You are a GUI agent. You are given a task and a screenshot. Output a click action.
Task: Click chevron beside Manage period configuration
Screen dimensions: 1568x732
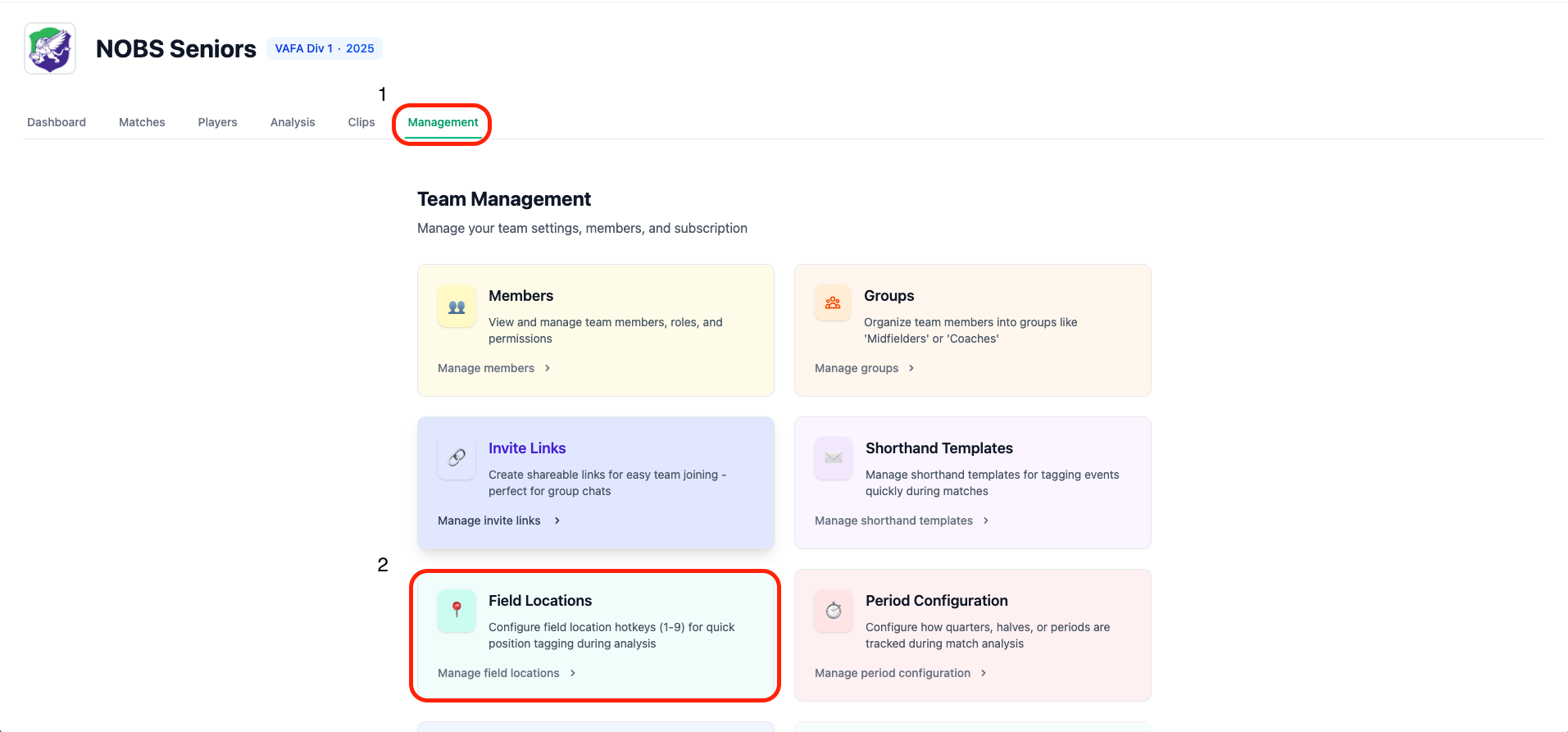[x=984, y=673]
